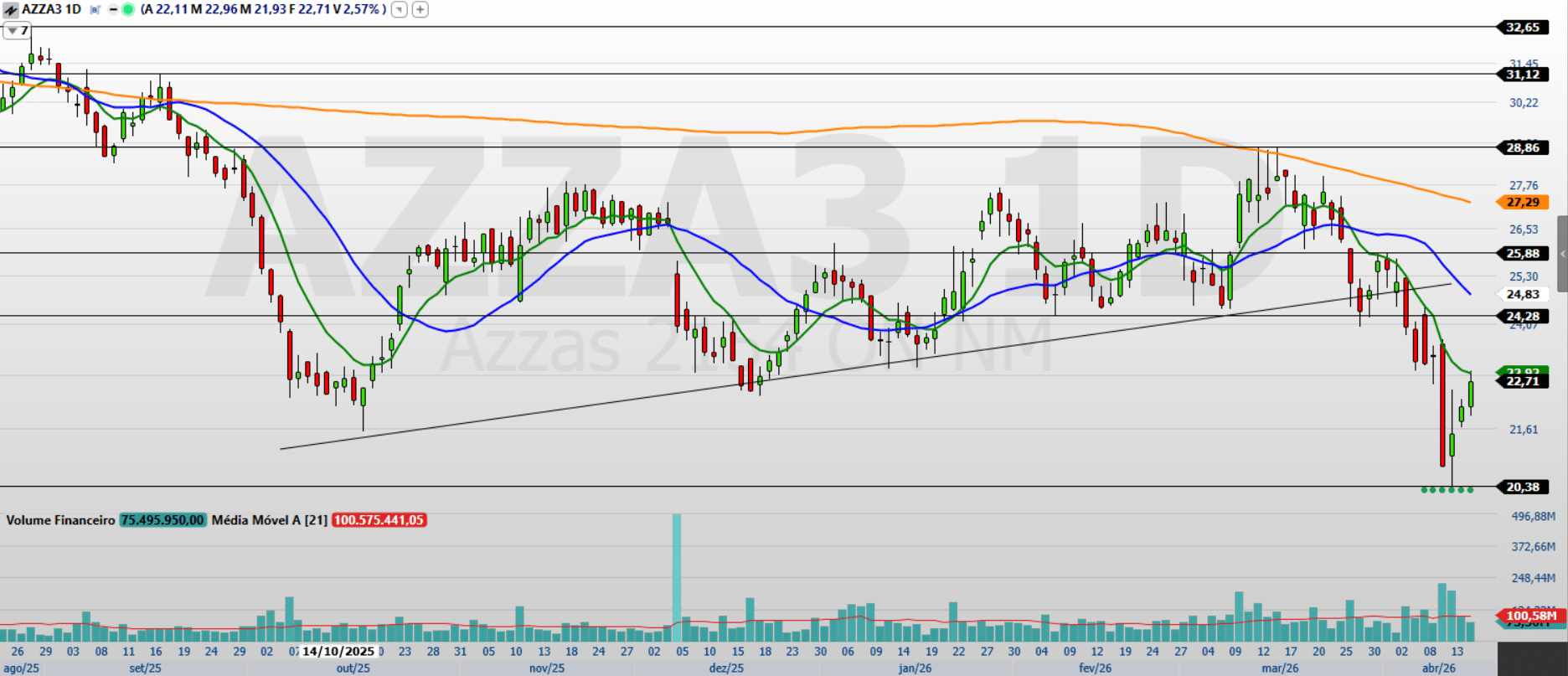Select the 24,83 trendline price label

tap(1522, 294)
